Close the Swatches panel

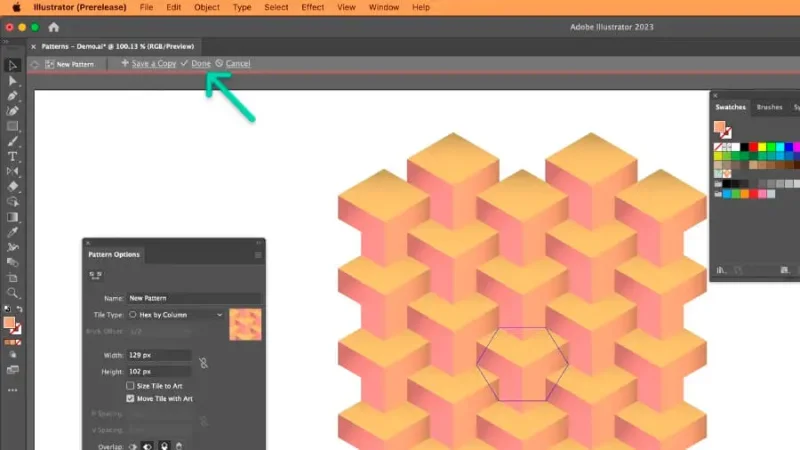click(x=715, y=95)
